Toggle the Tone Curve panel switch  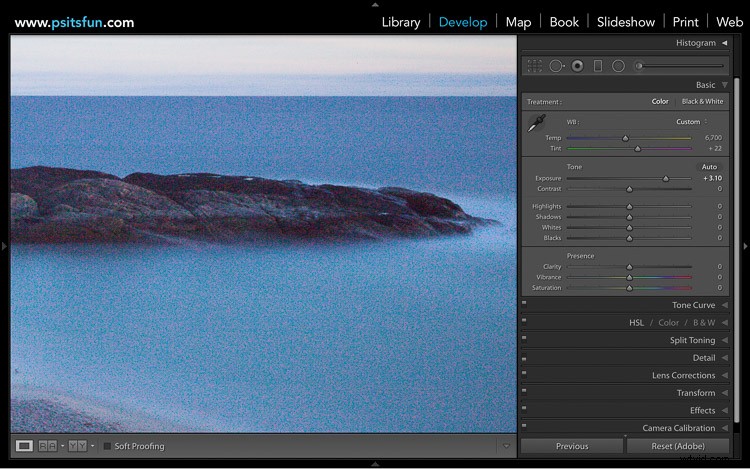tap(524, 303)
